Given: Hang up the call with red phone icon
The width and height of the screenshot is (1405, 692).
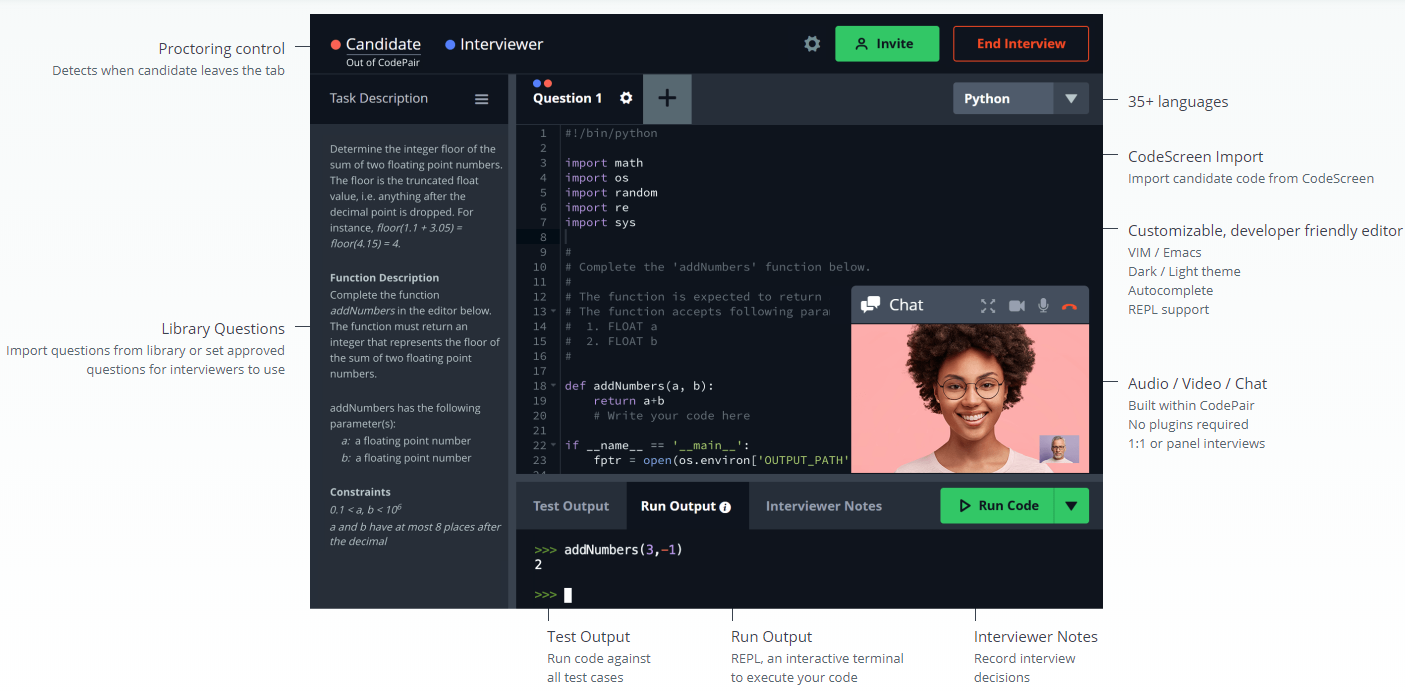Looking at the screenshot, I should (1069, 306).
